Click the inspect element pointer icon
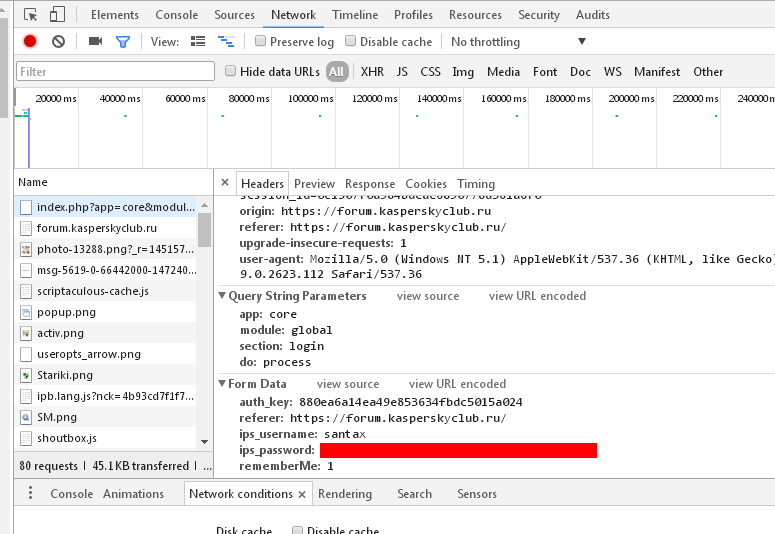The width and height of the screenshot is (775, 534). tap(31, 15)
